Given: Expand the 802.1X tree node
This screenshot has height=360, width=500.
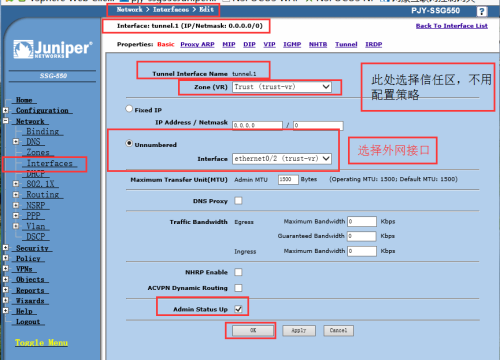Looking at the screenshot, I should pos(16,184).
